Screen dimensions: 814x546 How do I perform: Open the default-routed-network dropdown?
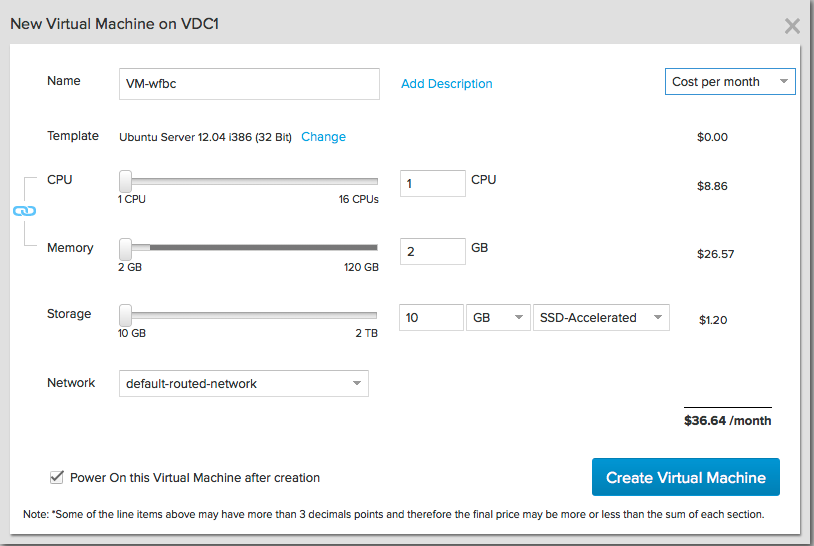coord(243,384)
